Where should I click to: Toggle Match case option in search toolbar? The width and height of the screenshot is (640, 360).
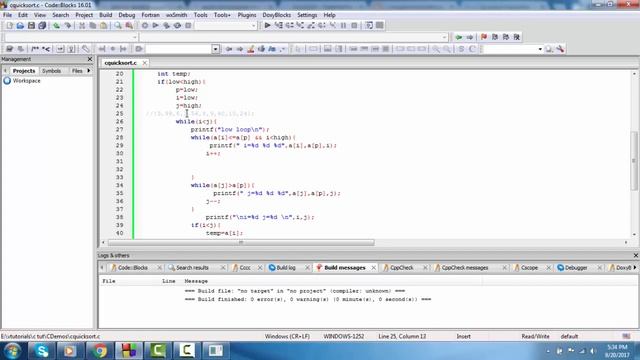[x=272, y=49]
